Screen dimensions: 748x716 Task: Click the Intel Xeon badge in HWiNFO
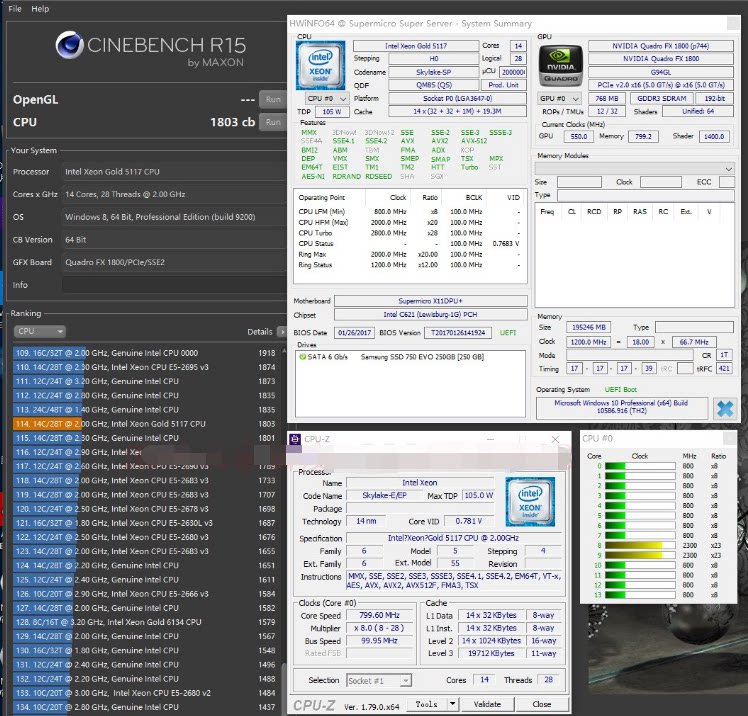[320, 65]
